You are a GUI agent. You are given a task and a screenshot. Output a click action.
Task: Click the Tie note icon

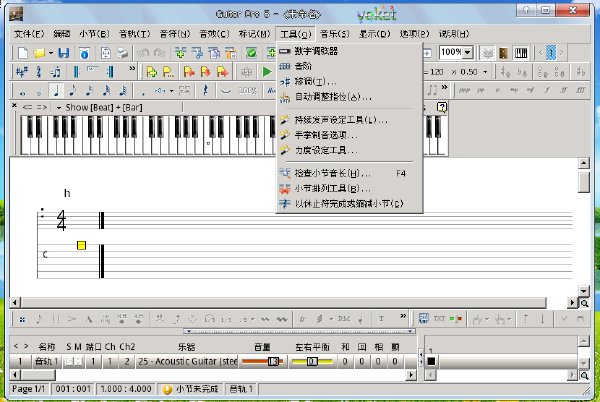click(226, 91)
